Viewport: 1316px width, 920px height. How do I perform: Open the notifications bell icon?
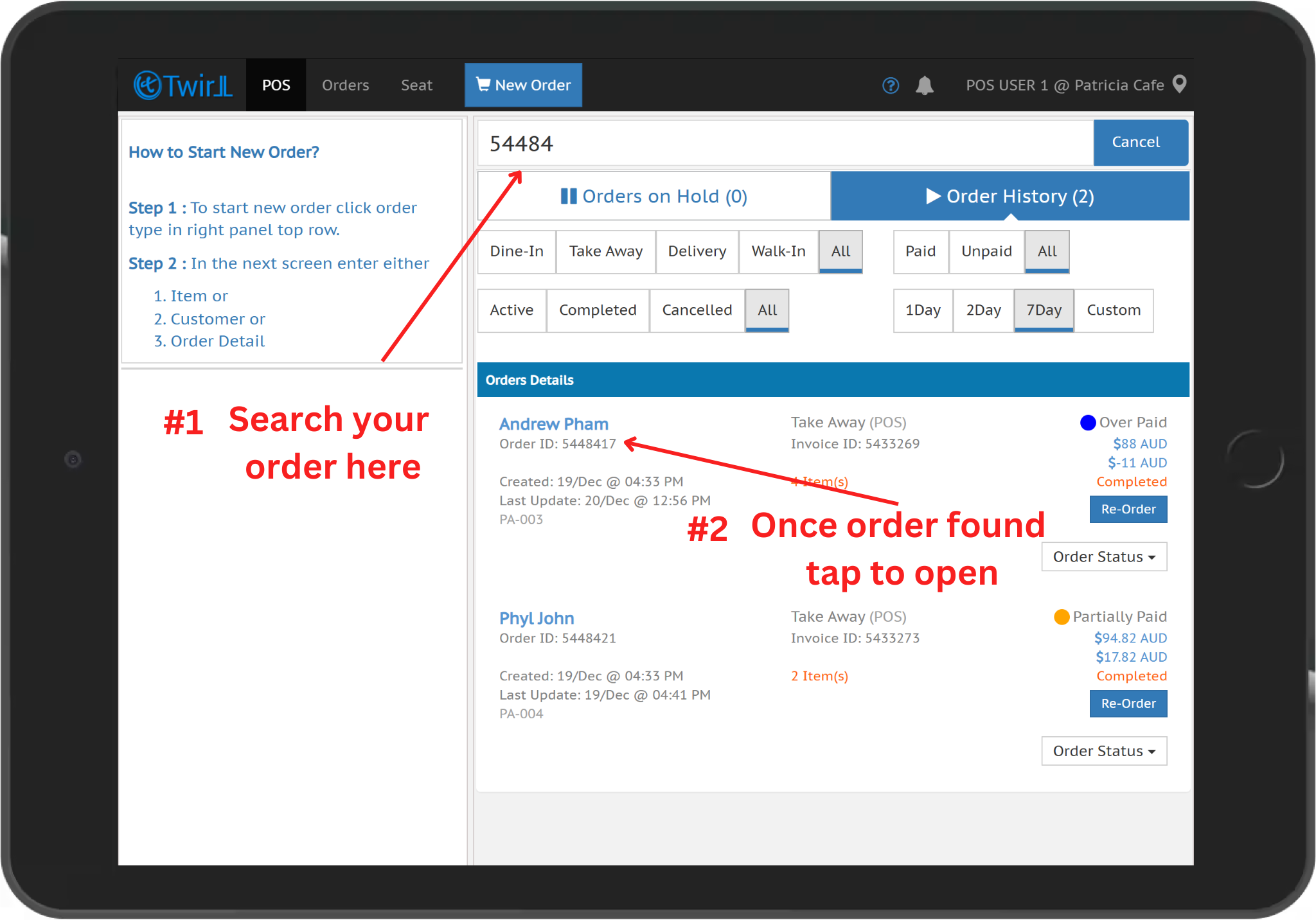924,85
